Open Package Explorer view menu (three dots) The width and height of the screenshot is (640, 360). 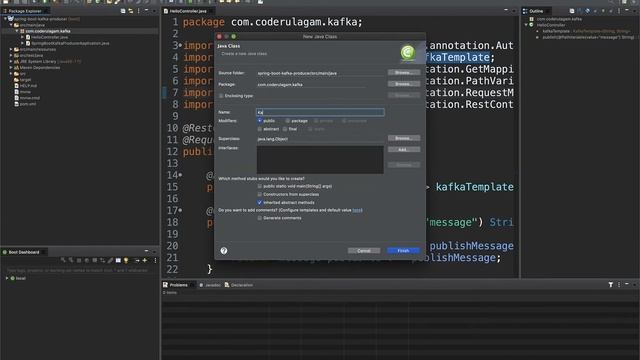[139, 11]
